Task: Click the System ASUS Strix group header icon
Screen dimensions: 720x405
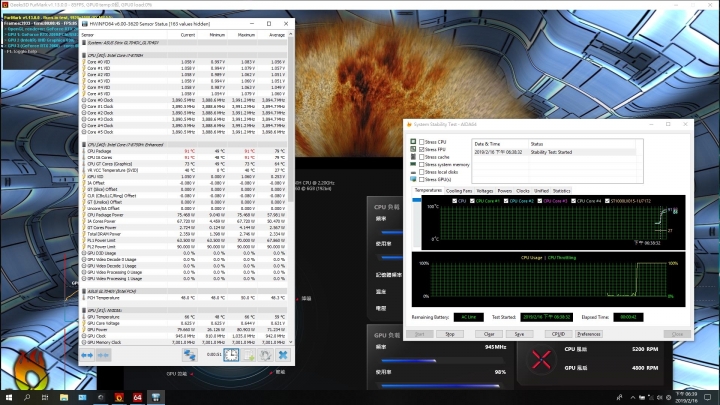Action: [x=84, y=43]
